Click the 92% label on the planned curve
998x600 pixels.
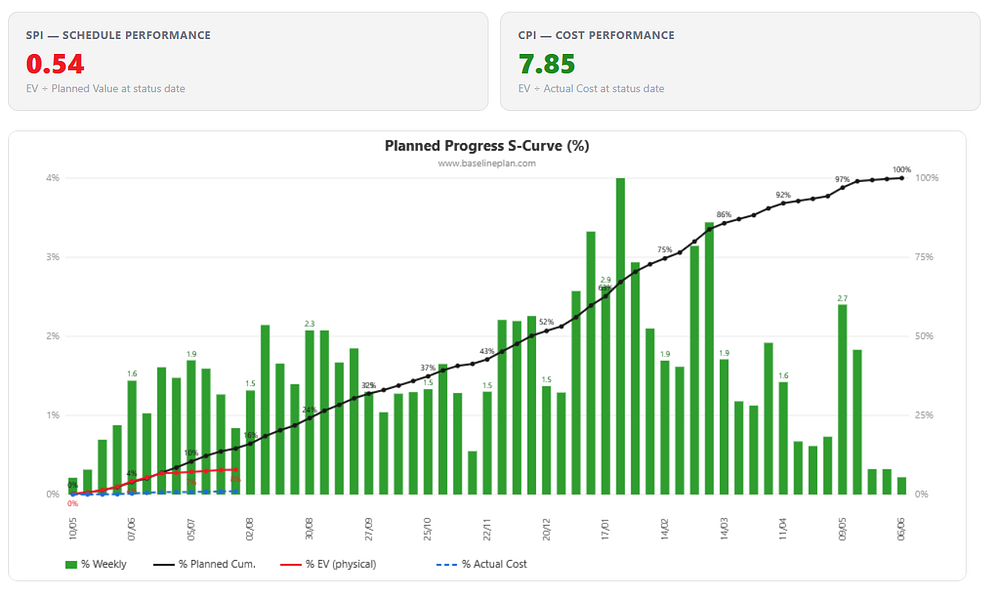[x=784, y=195]
